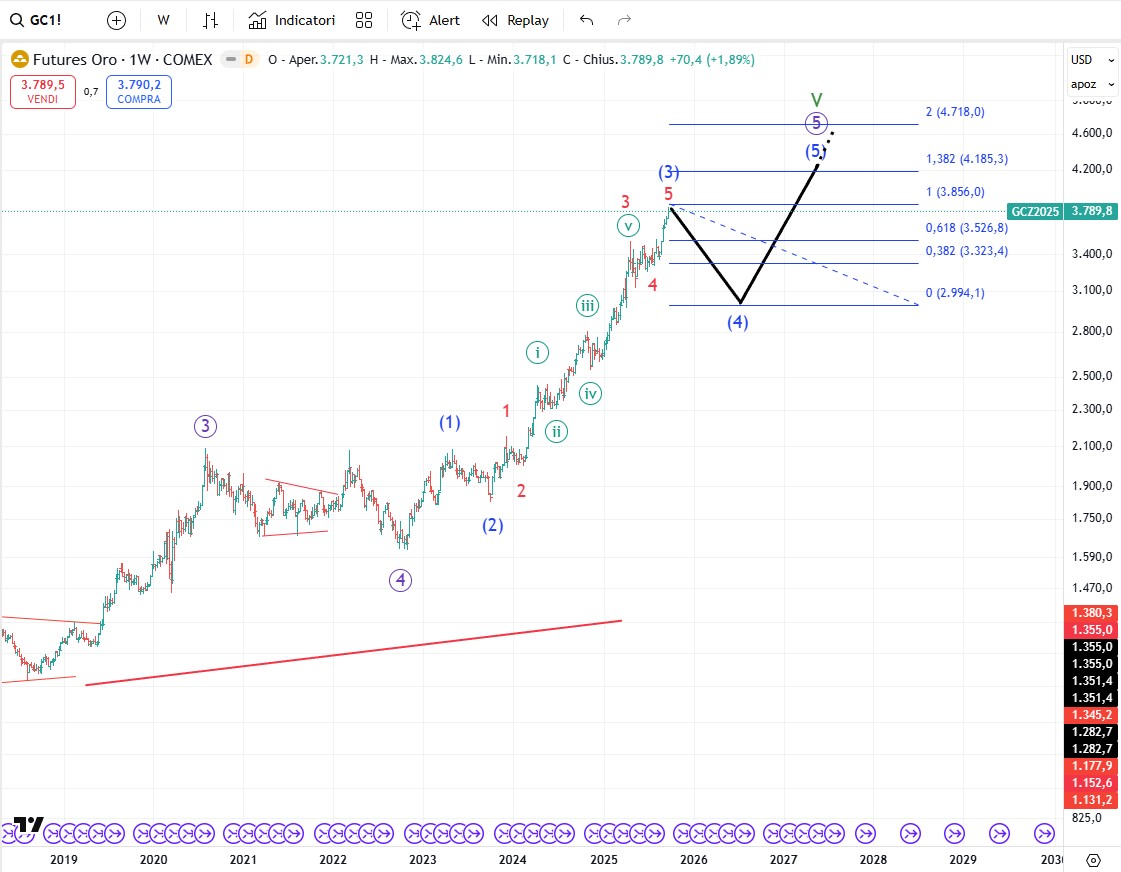Image resolution: width=1121 pixels, height=872 pixels.
Task: Open the layout templates grid icon
Action: [364, 20]
